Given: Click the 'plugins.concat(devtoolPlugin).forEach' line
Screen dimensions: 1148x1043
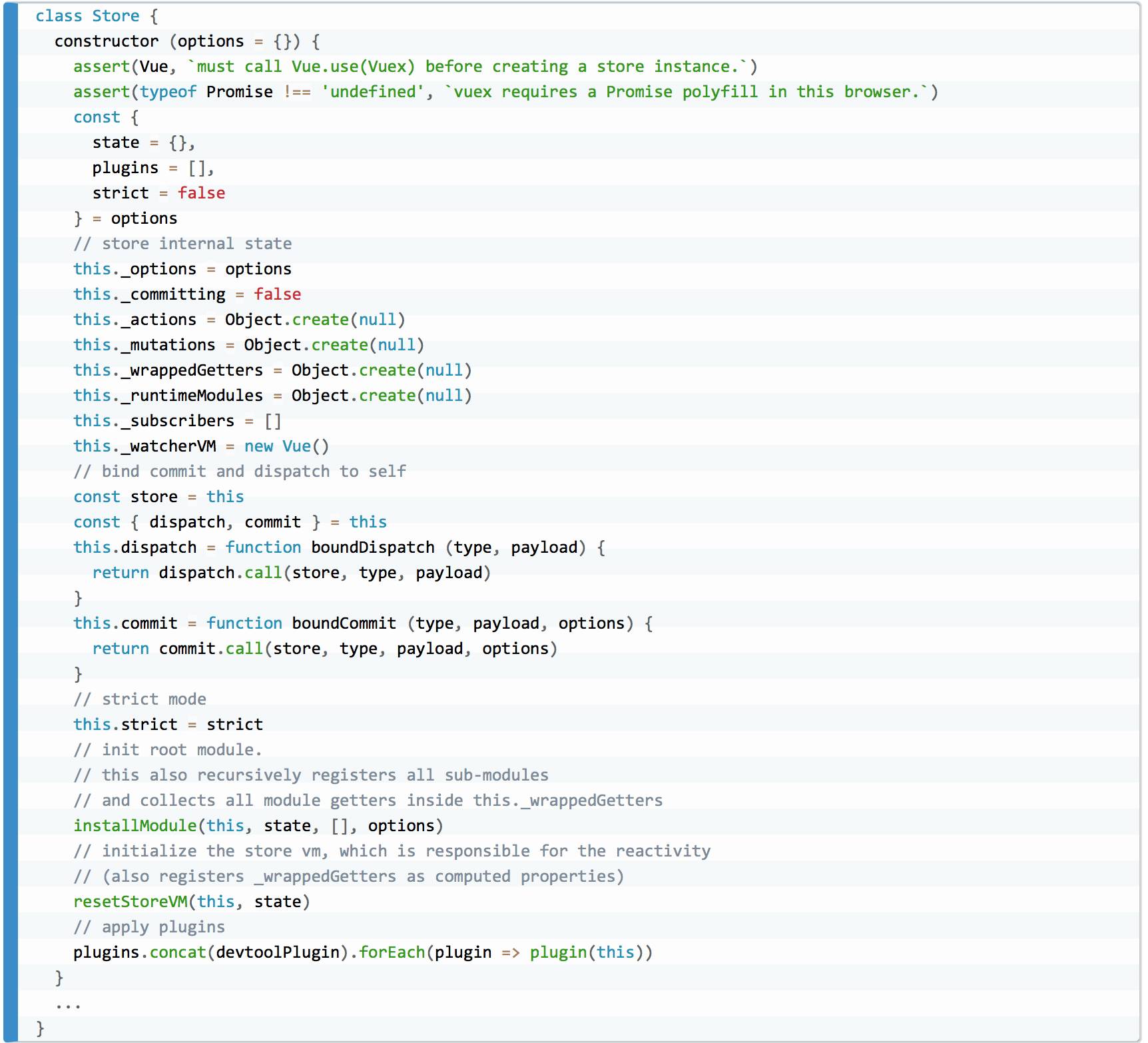Looking at the screenshot, I should point(363,952).
